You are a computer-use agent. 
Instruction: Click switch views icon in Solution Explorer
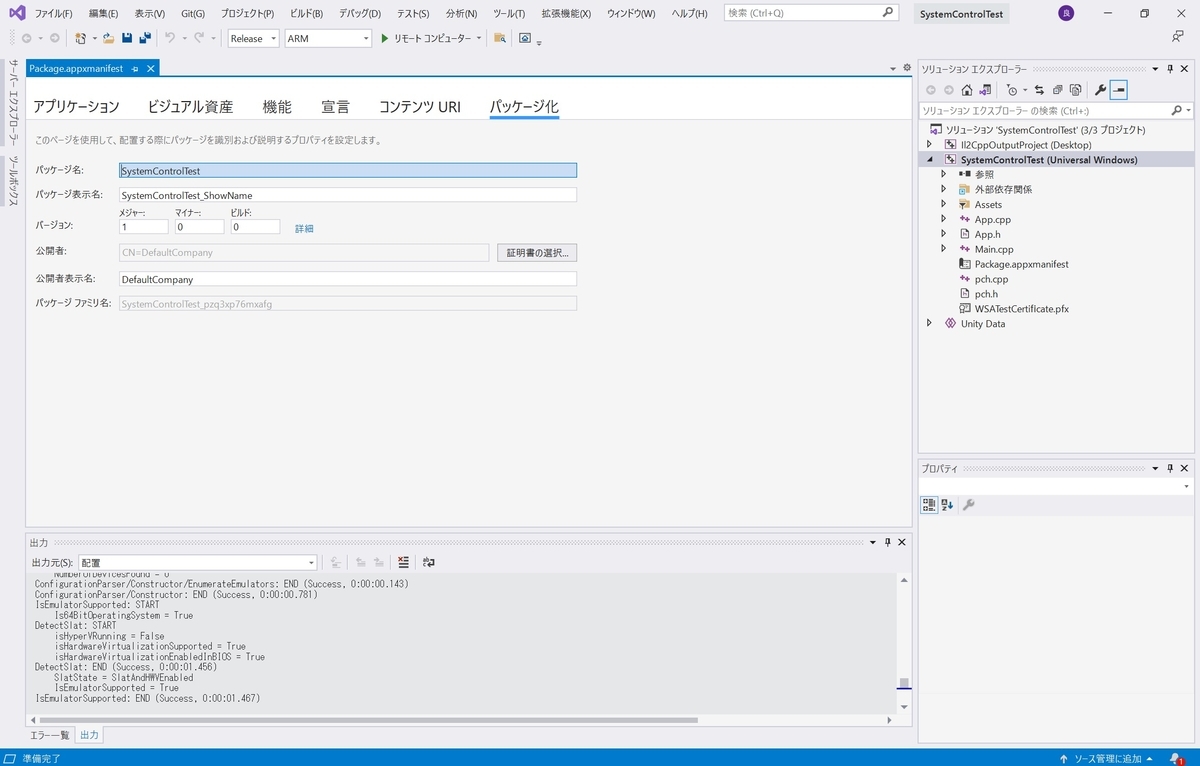click(x=985, y=90)
